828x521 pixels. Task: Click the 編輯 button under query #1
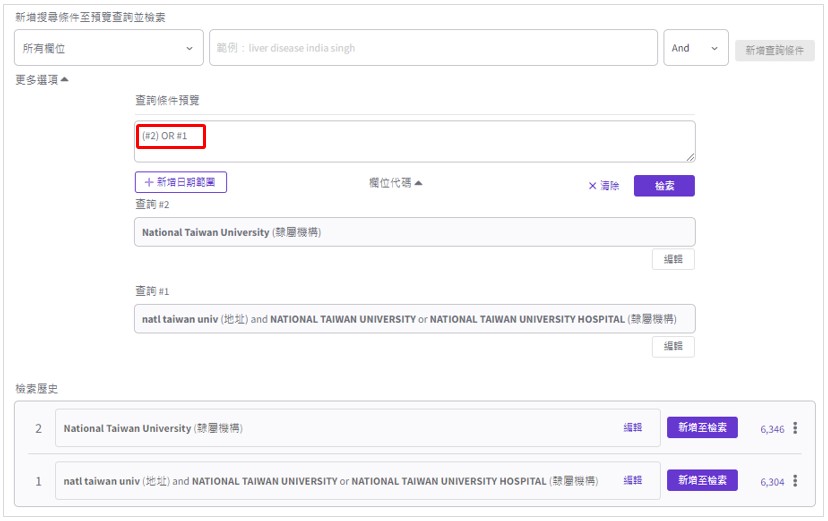click(673, 346)
